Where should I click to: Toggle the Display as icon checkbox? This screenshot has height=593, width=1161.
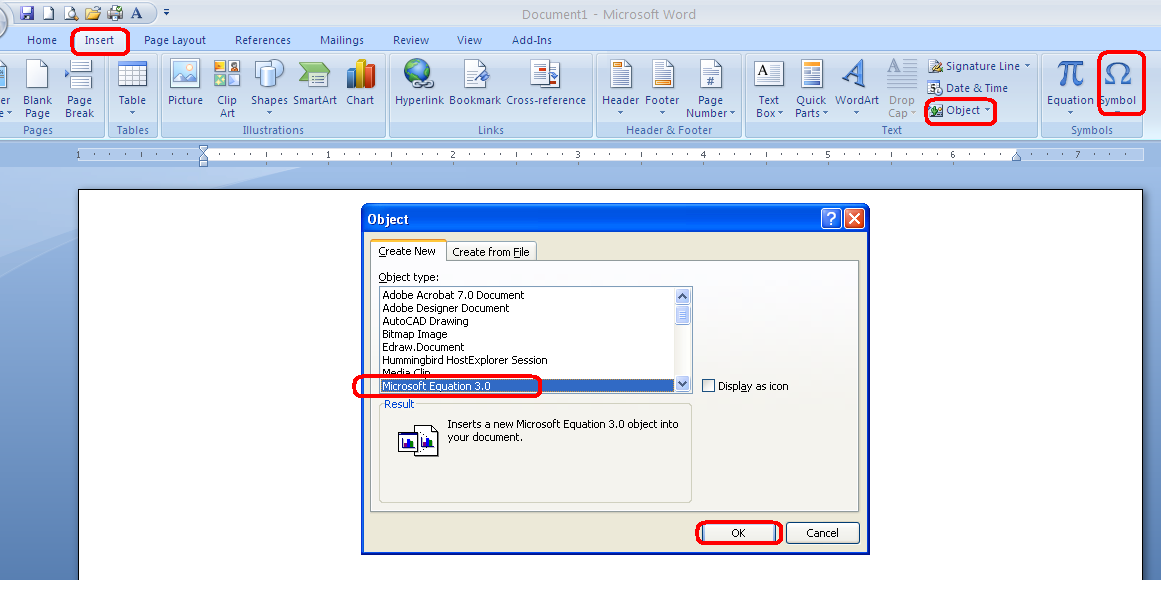(x=708, y=386)
